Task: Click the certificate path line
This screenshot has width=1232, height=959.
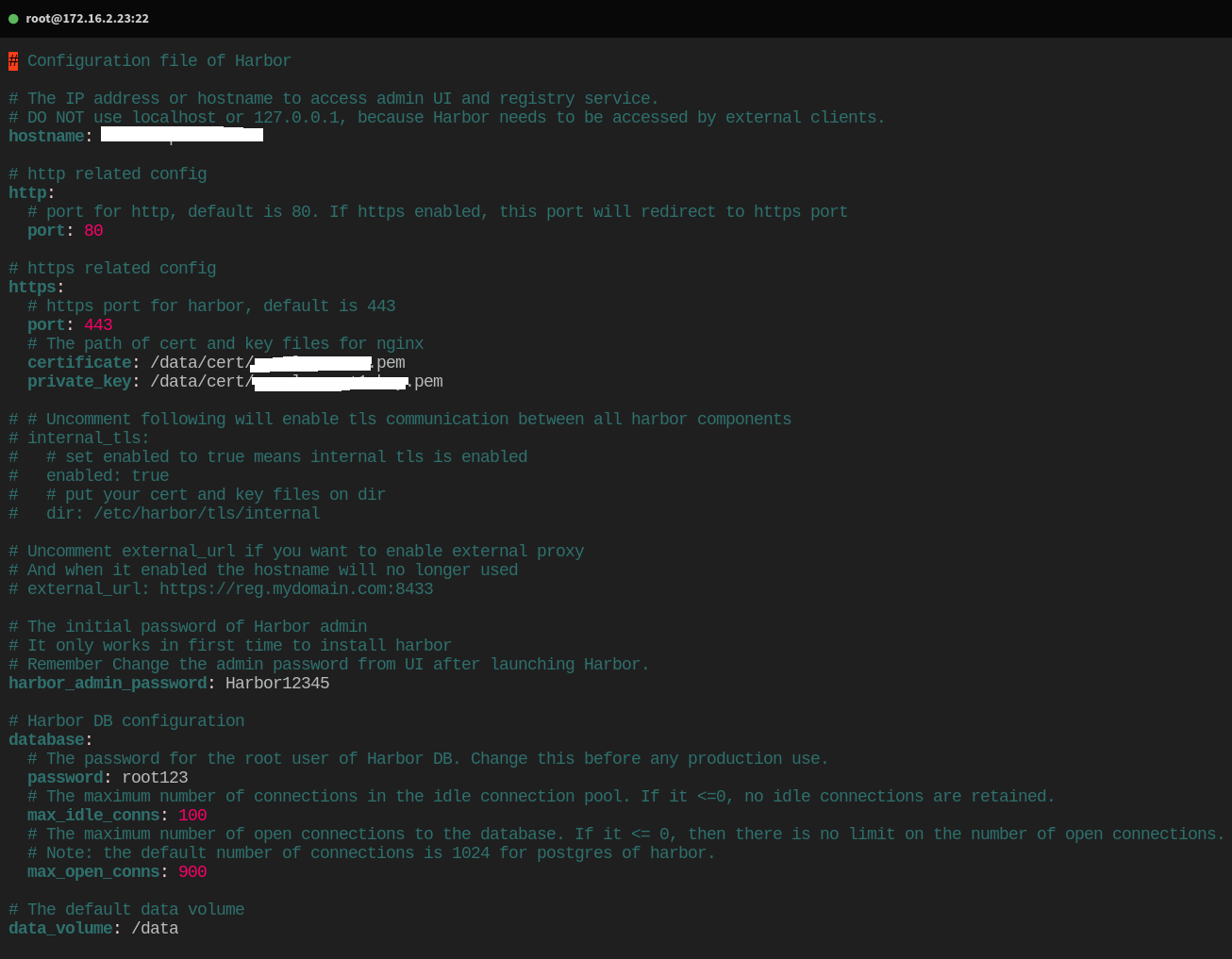Action: pos(277,363)
